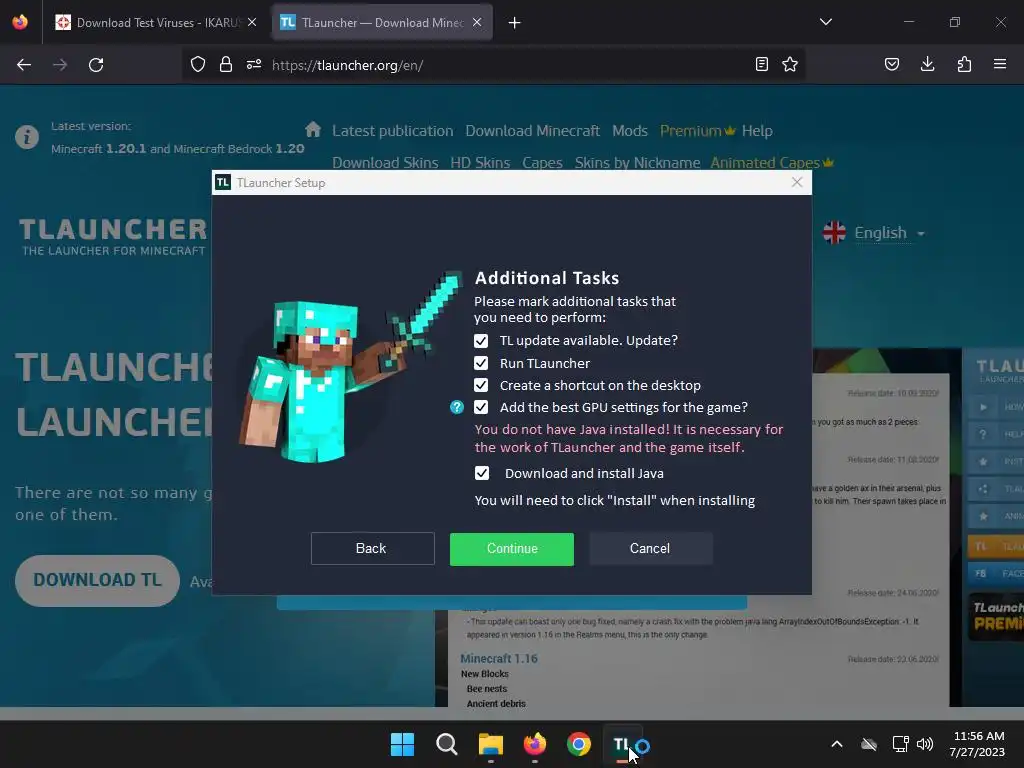Close the TLauncher browser tab

pyautogui.click(x=477, y=22)
